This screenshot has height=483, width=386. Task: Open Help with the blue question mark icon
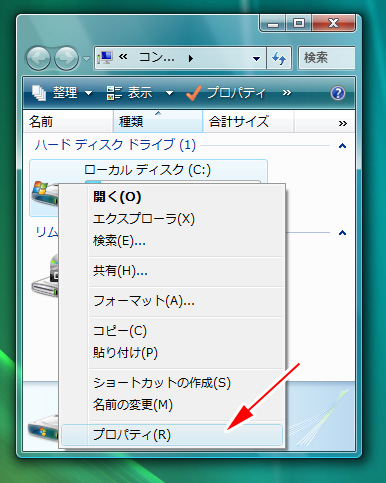[338, 93]
